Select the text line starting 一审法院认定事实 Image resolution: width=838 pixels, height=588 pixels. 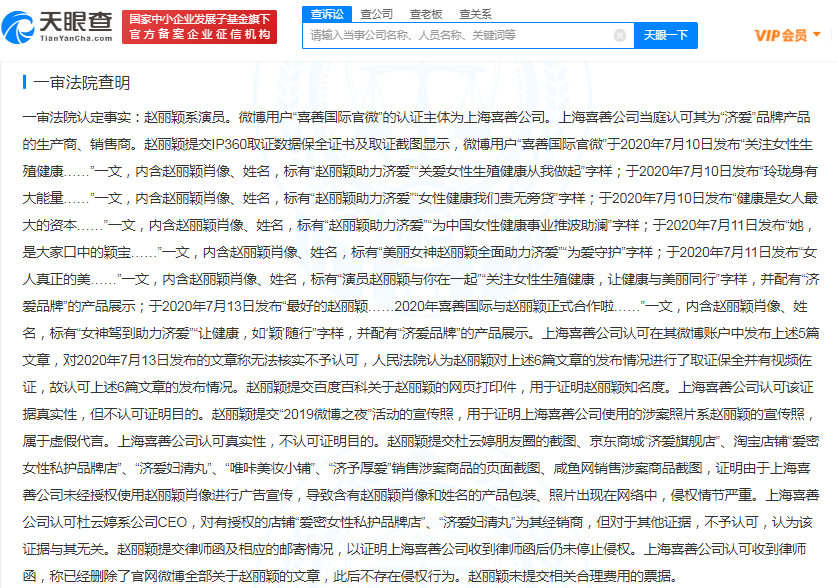(416, 117)
